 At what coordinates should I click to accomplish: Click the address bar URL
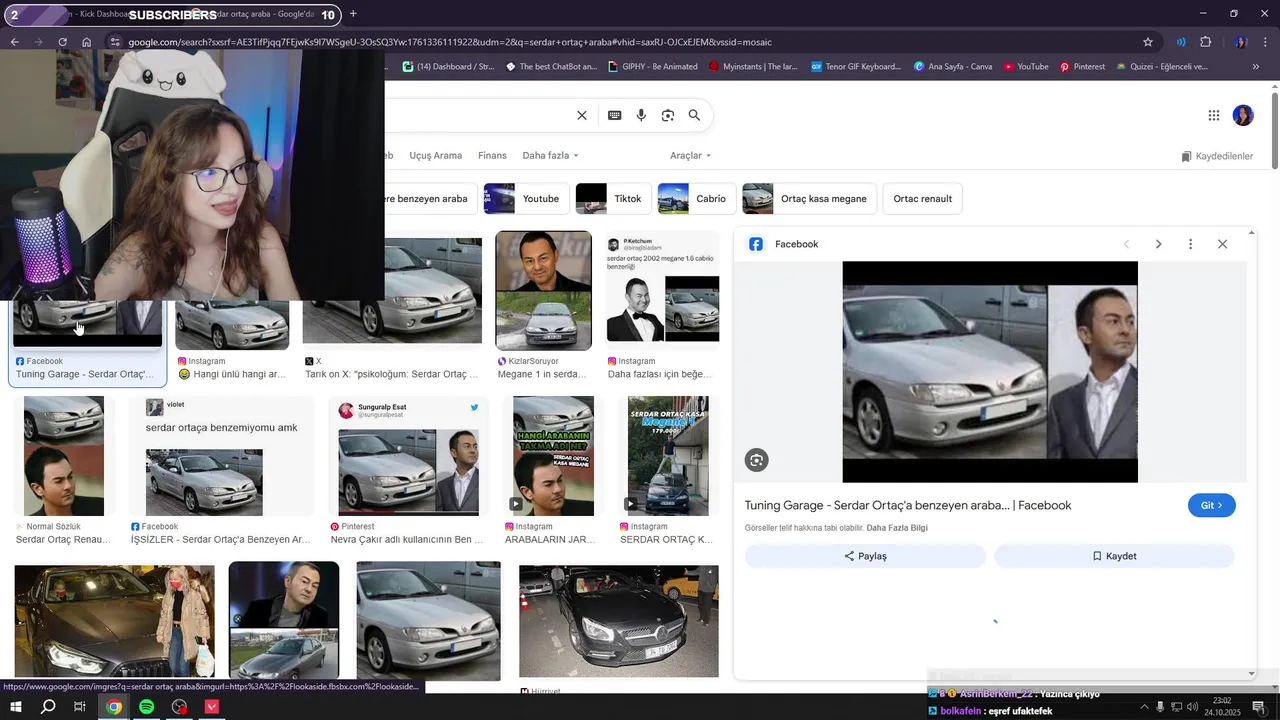(450, 42)
